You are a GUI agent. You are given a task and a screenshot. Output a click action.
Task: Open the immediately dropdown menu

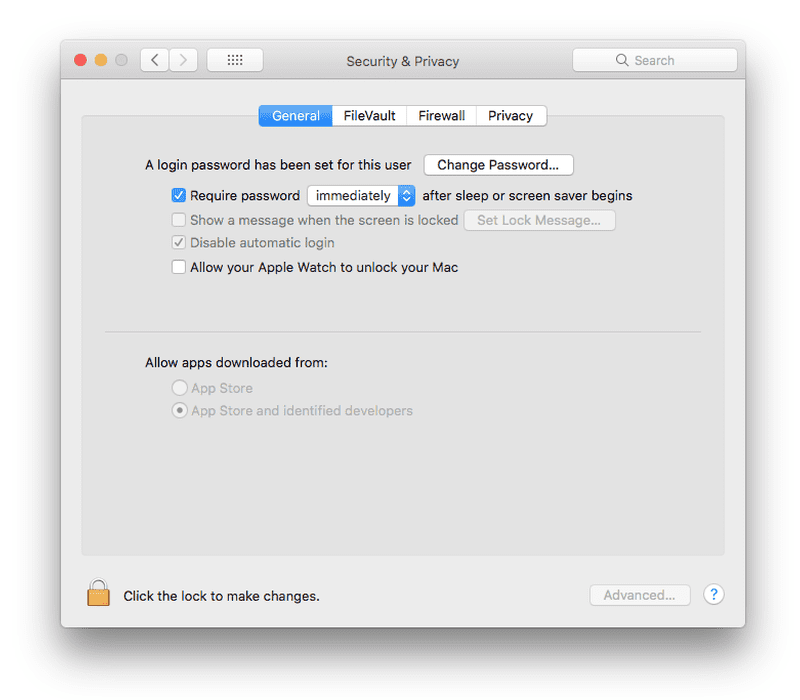[361, 195]
